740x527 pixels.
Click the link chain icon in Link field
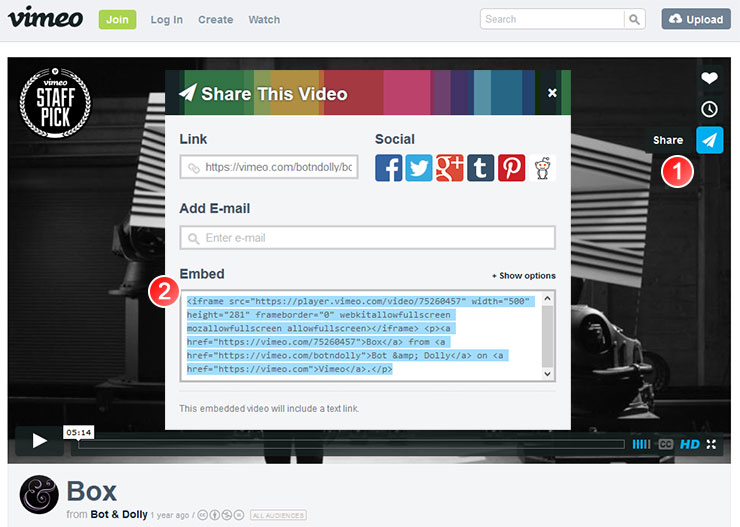coord(194,168)
